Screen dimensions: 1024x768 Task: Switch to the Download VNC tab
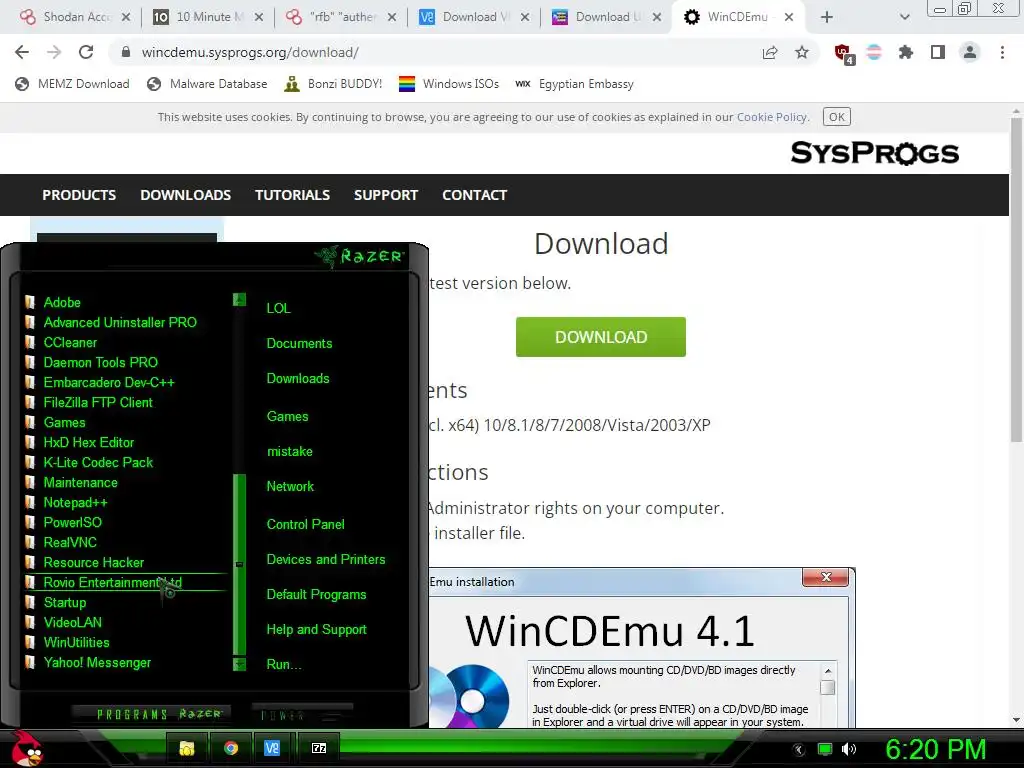[x=474, y=17]
